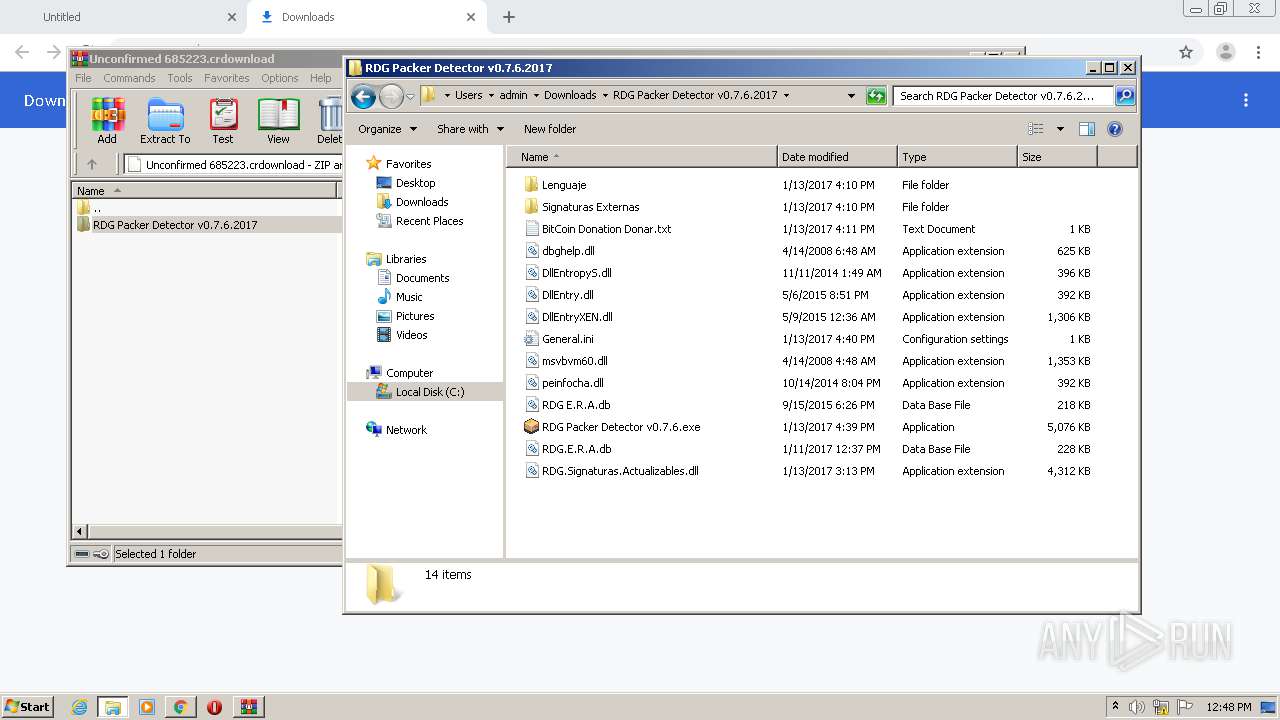1280x720 pixels.
Task: Select Music library
Action: 399,297
